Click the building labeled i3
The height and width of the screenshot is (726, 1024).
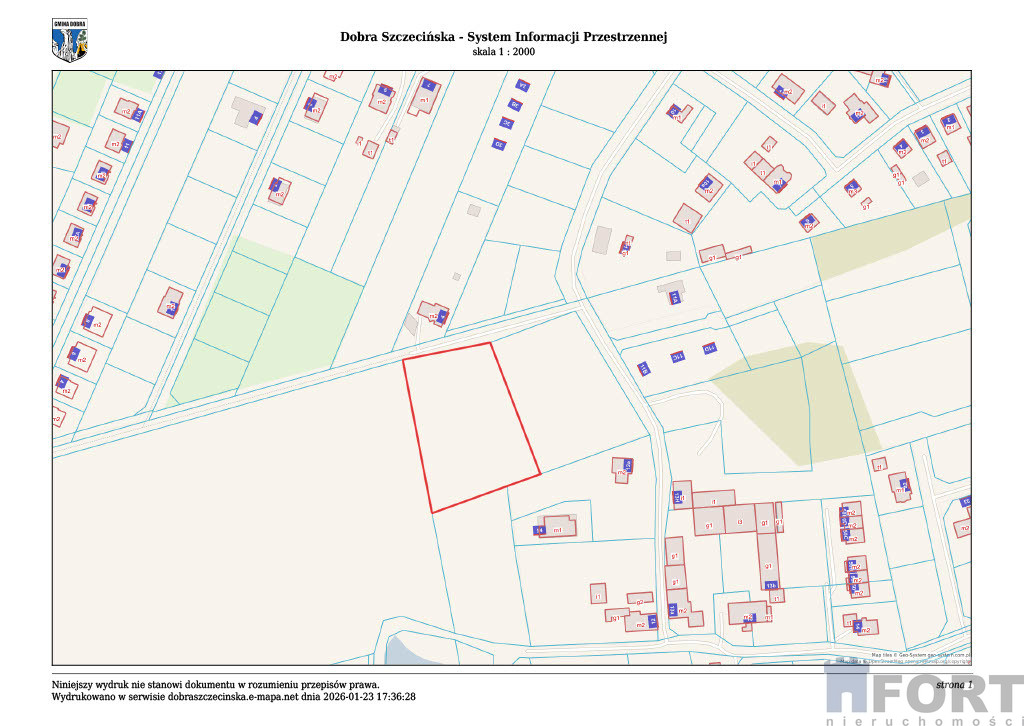739,520
